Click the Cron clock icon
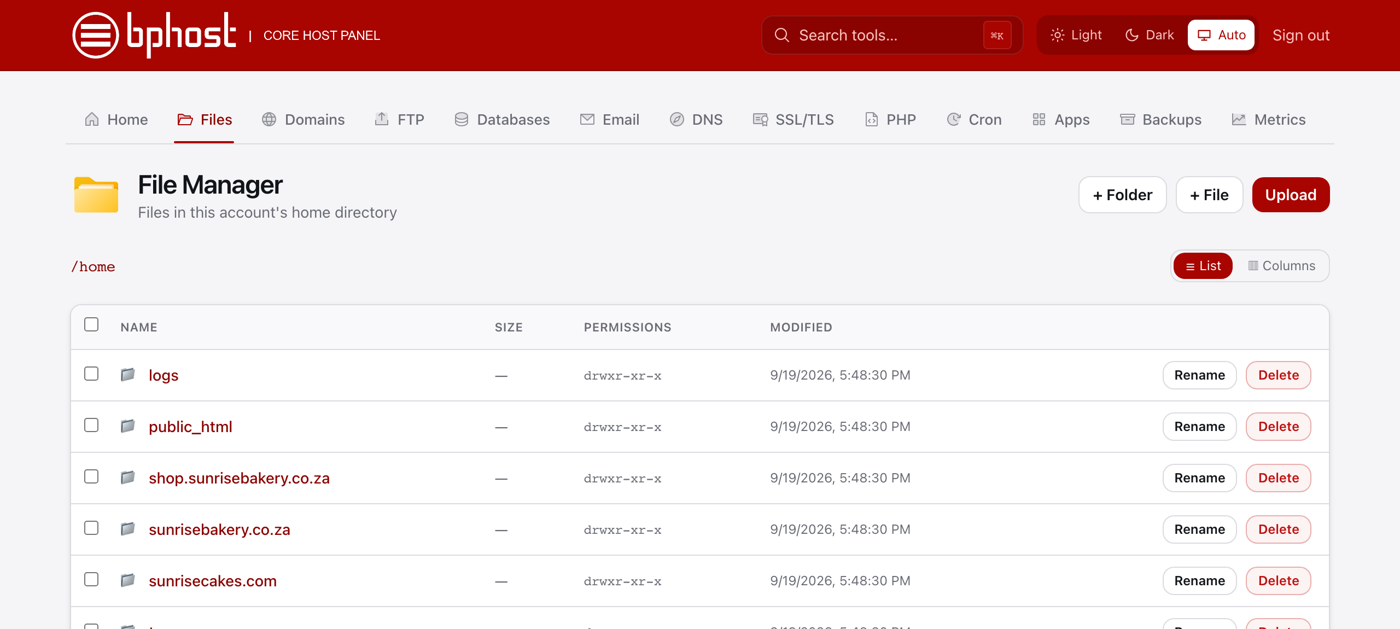 point(953,119)
